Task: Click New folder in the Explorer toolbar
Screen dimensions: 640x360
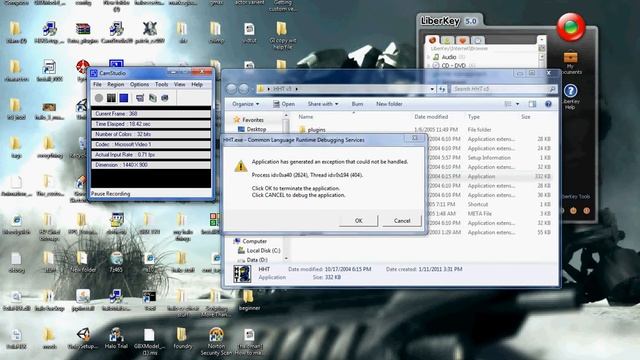Action: coord(389,104)
